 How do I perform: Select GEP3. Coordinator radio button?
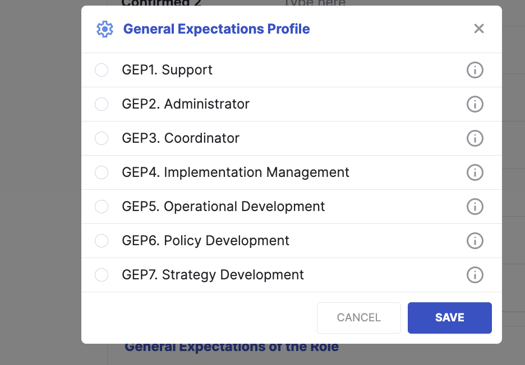pyautogui.click(x=101, y=138)
